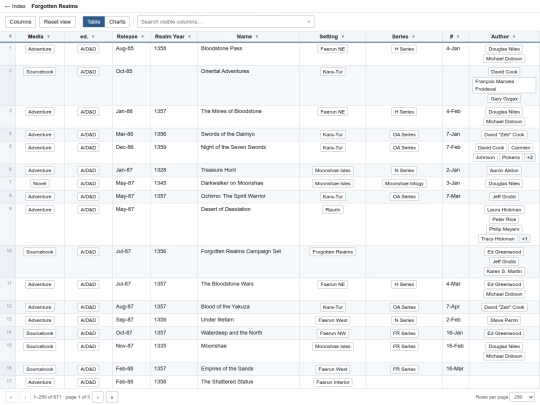Go back via the Index link
Screen dimensions: 540x405
click(15, 6)
